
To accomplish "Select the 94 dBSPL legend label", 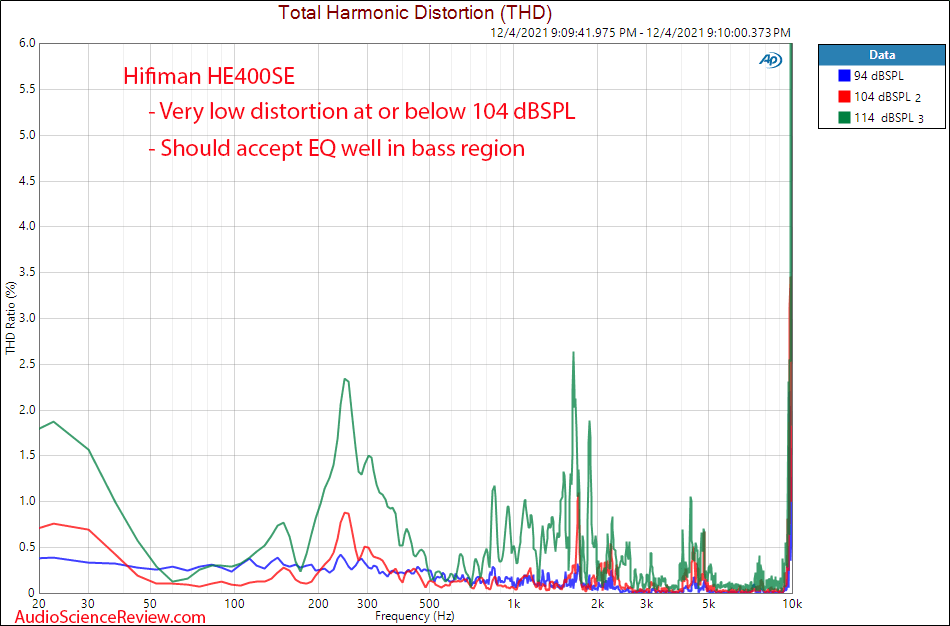I will click(x=879, y=76).
